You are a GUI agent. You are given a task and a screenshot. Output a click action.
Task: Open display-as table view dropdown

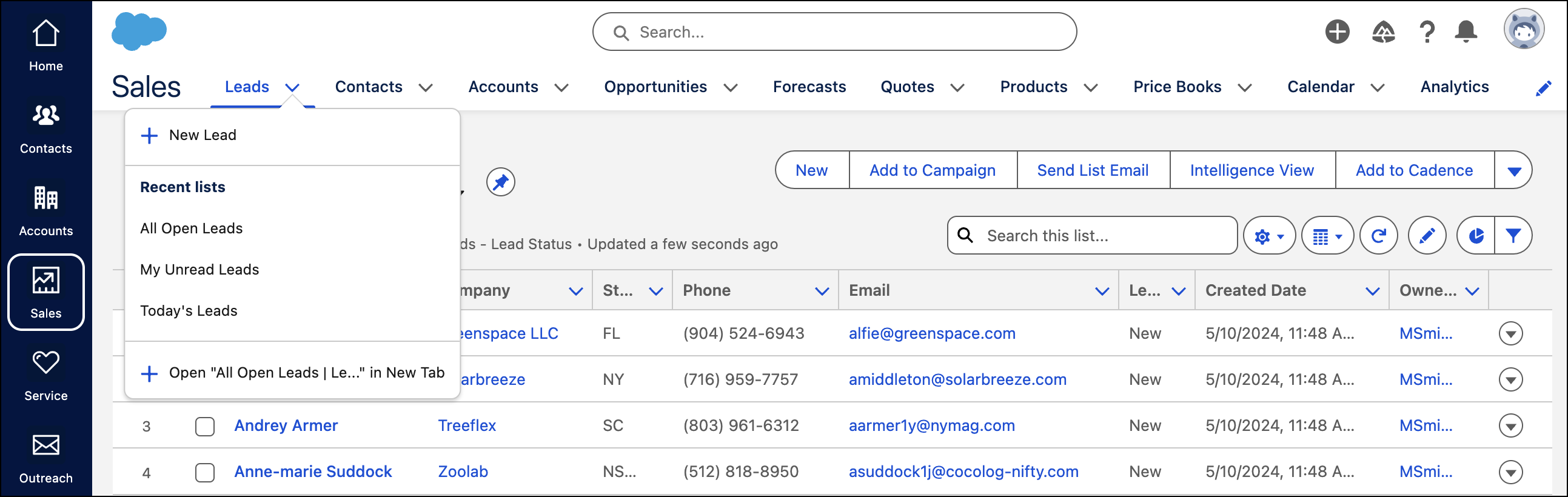[1327, 236]
